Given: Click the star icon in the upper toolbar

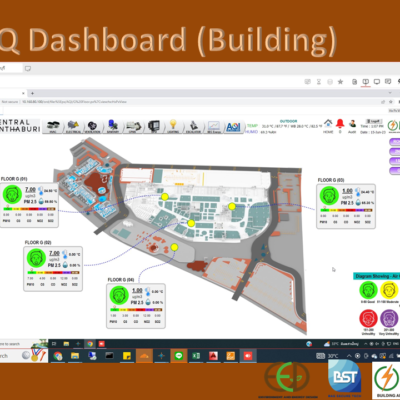Looking at the screenshot, I should click(340, 82).
